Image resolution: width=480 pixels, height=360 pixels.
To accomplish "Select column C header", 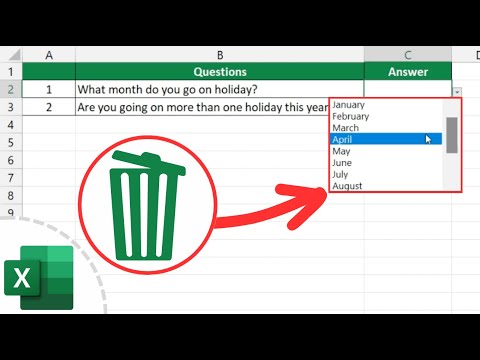I will 408,55.
